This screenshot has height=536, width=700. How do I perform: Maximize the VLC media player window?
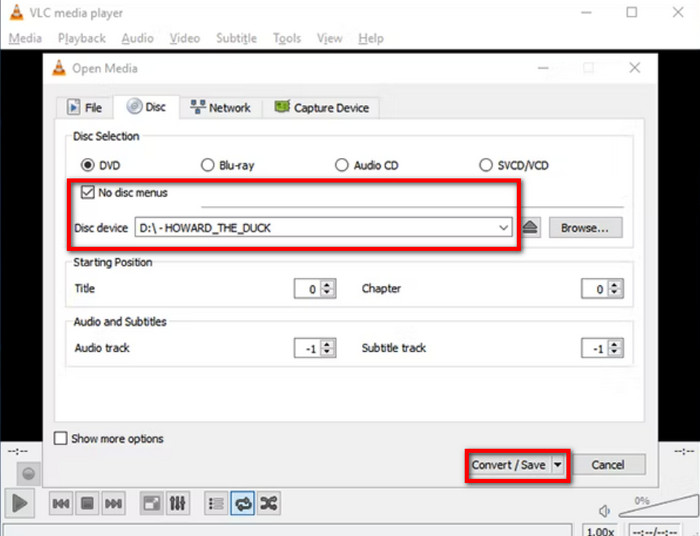tap(632, 12)
